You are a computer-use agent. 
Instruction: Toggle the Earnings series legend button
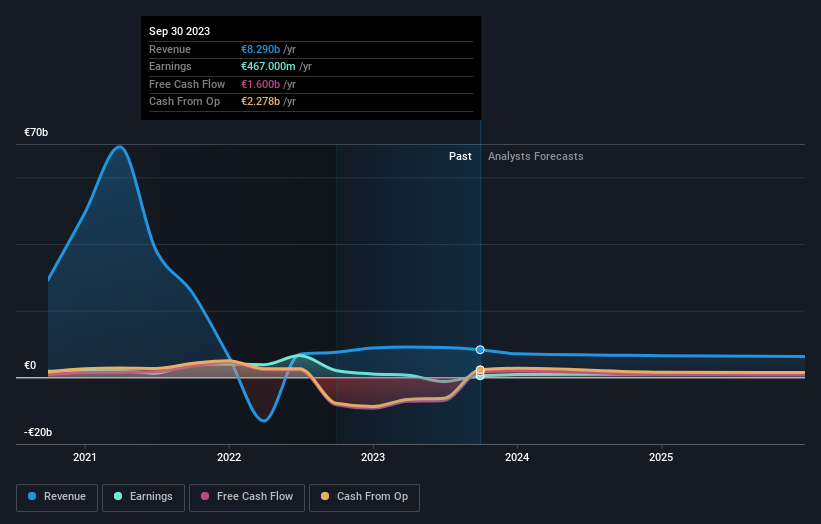pyautogui.click(x=143, y=497)
